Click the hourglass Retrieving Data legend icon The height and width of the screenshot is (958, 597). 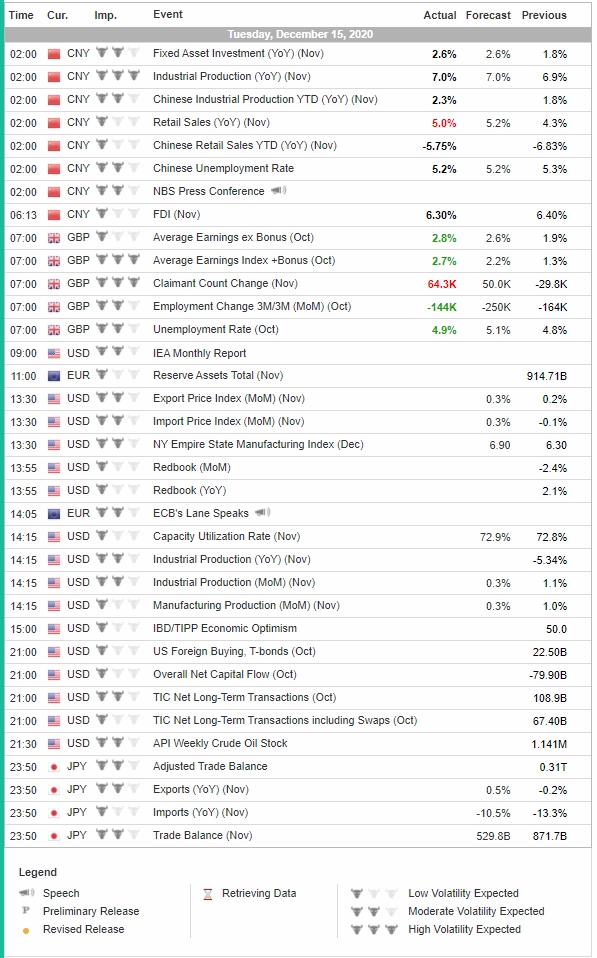pos(208,894)
